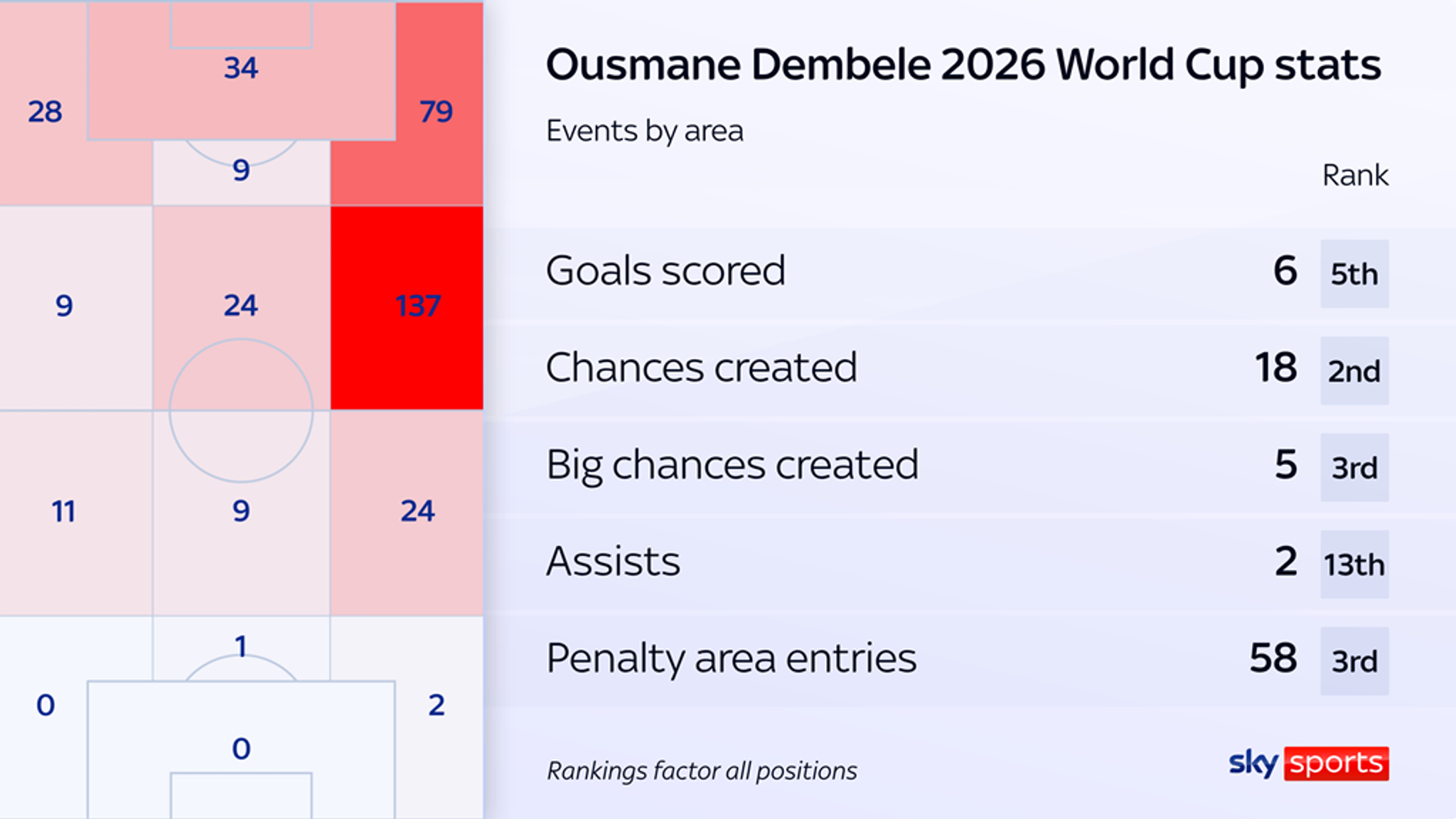Select the Goals scored row

pyautogui.click(x=970, y=274)
